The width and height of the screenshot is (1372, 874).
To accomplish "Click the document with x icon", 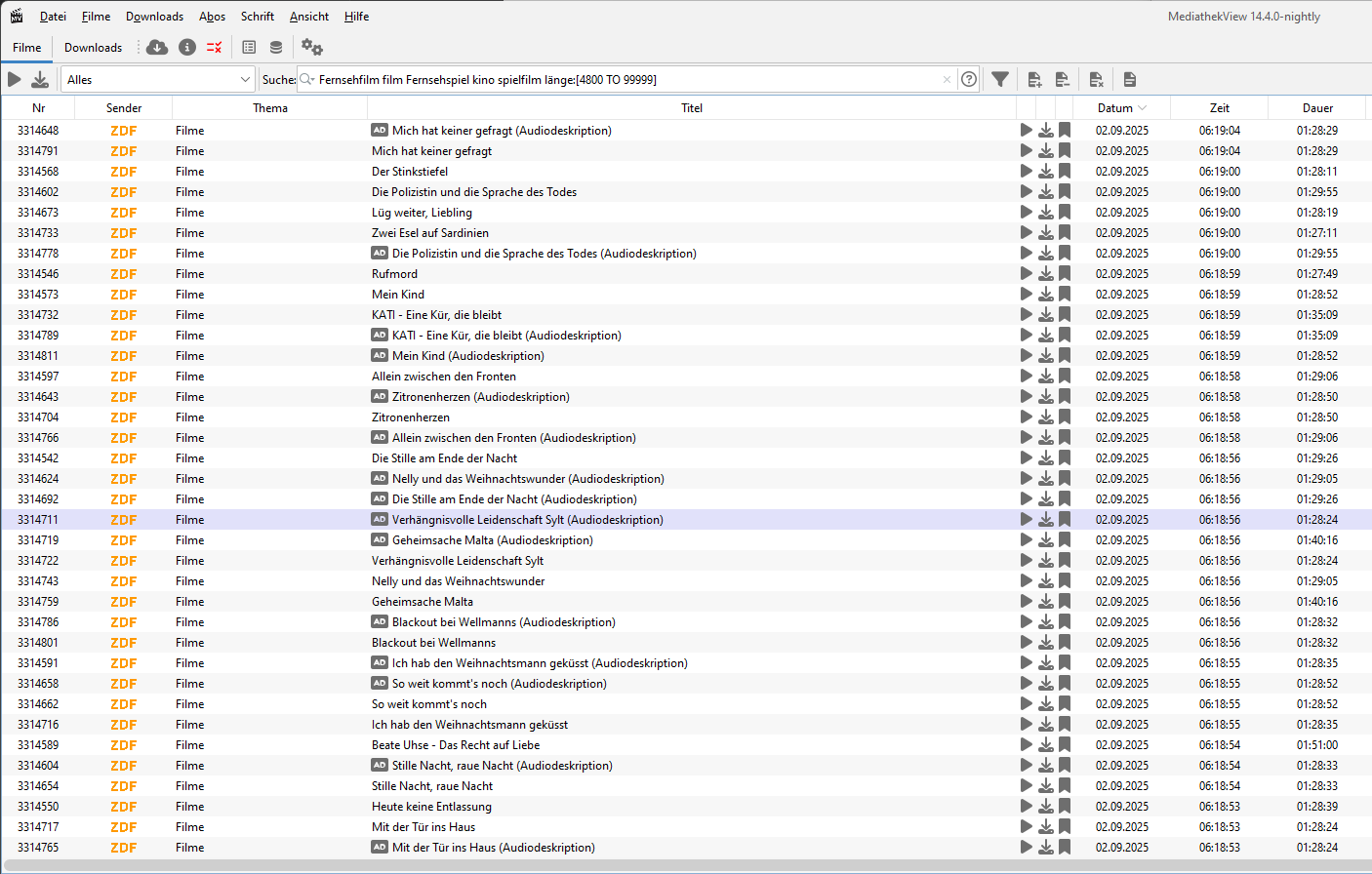I will 1096,79.
